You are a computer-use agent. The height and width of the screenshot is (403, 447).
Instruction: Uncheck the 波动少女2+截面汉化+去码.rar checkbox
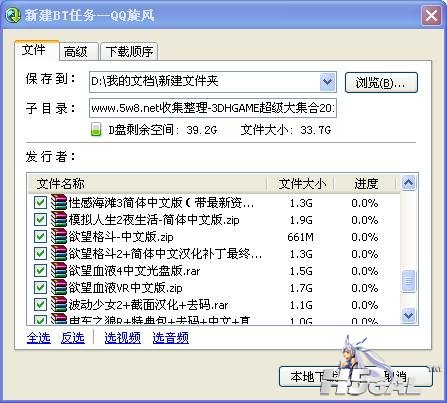point(40,304)
